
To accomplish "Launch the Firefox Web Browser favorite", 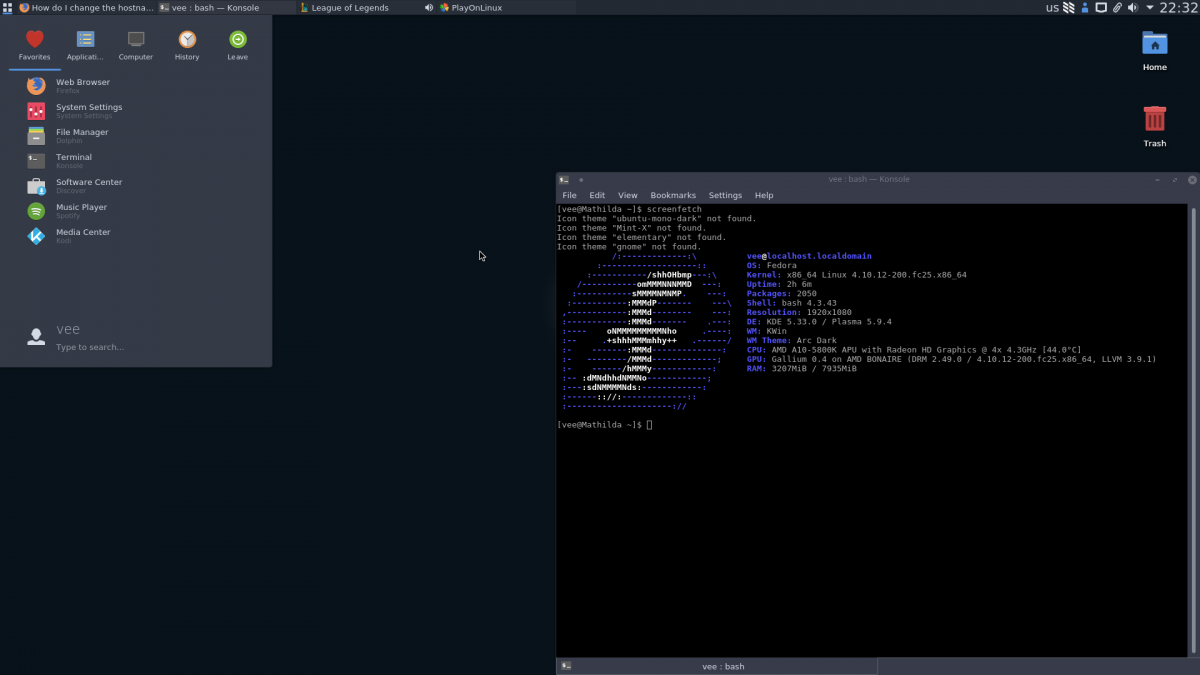I will (x=136, y=86).
